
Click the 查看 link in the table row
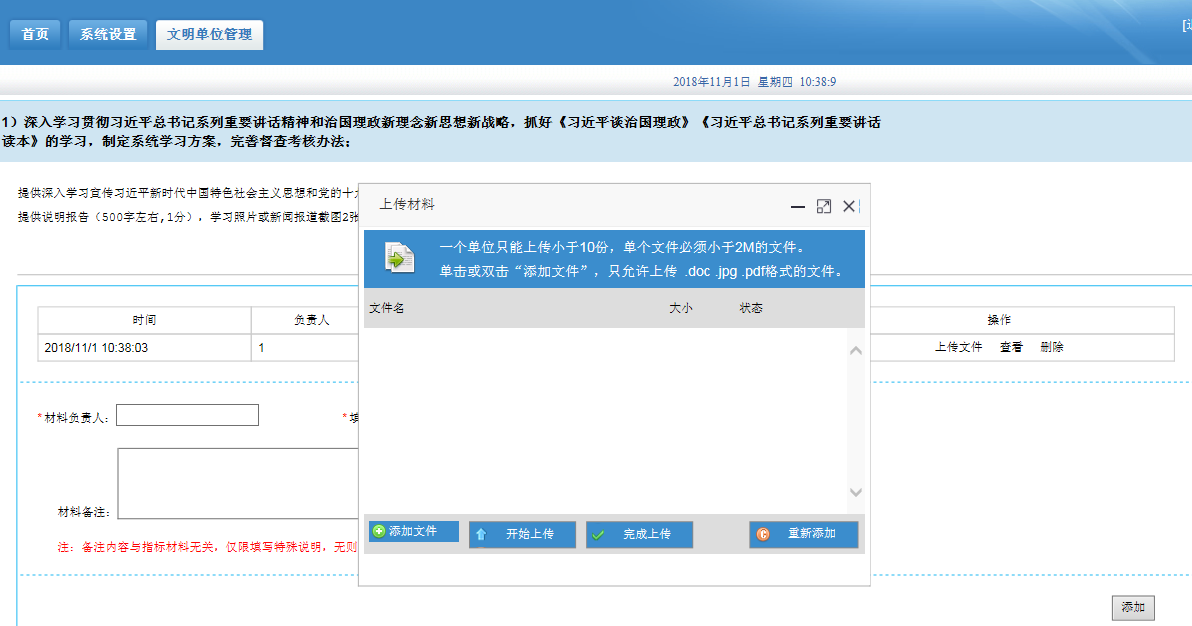1011,347
